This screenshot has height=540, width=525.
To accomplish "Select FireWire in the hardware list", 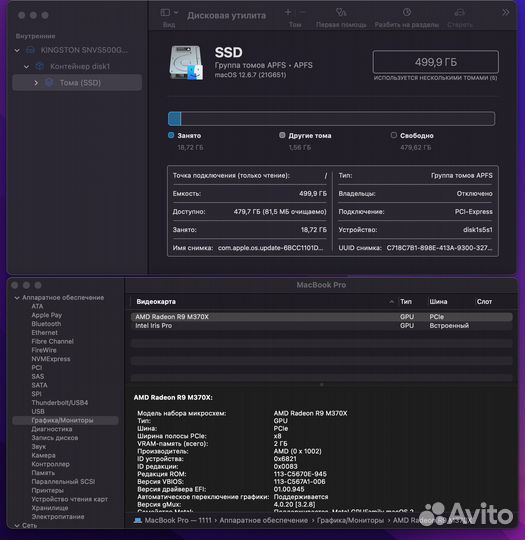I will click(44, 350).
